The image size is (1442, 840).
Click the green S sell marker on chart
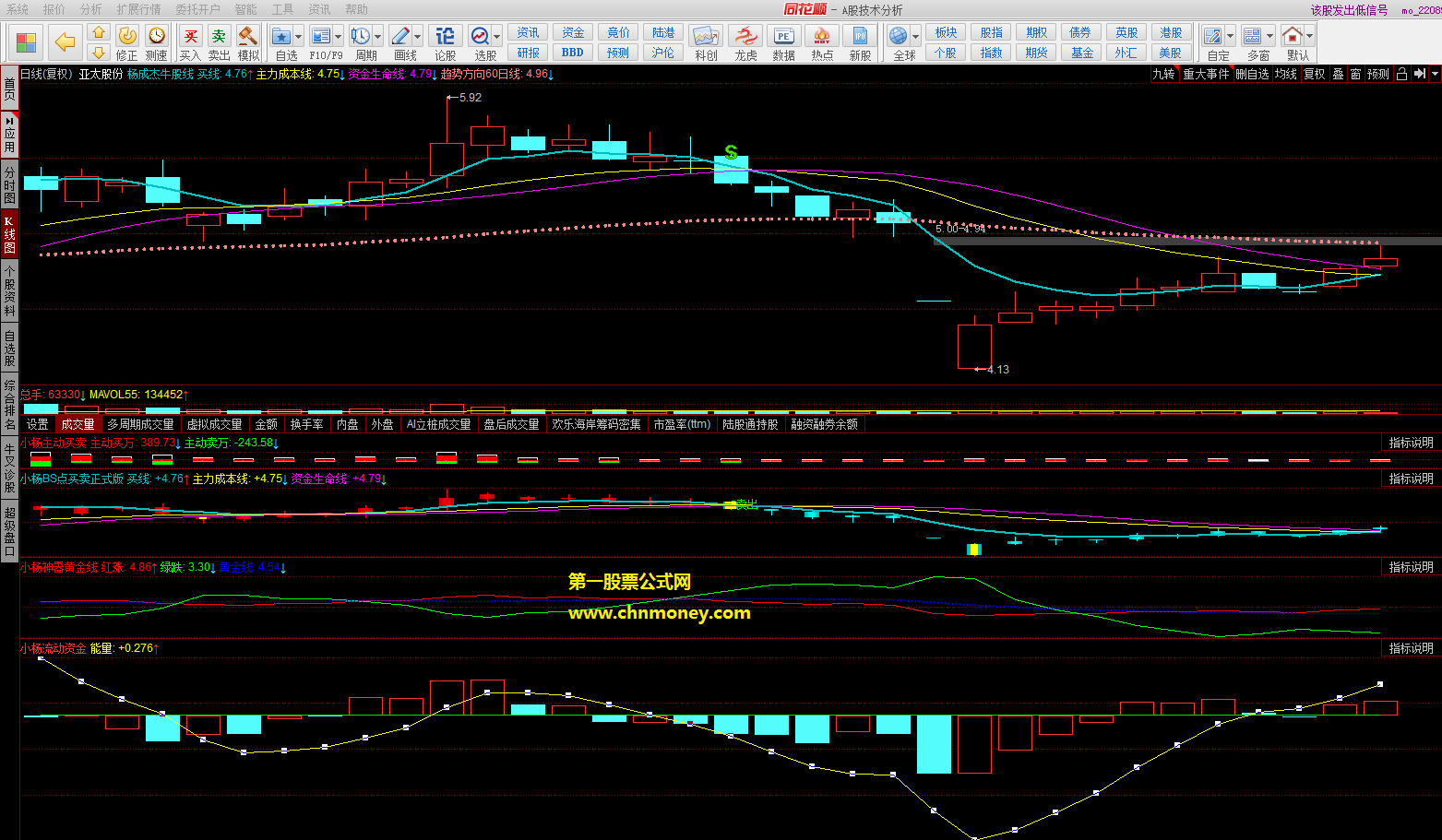tap(731, 152)
